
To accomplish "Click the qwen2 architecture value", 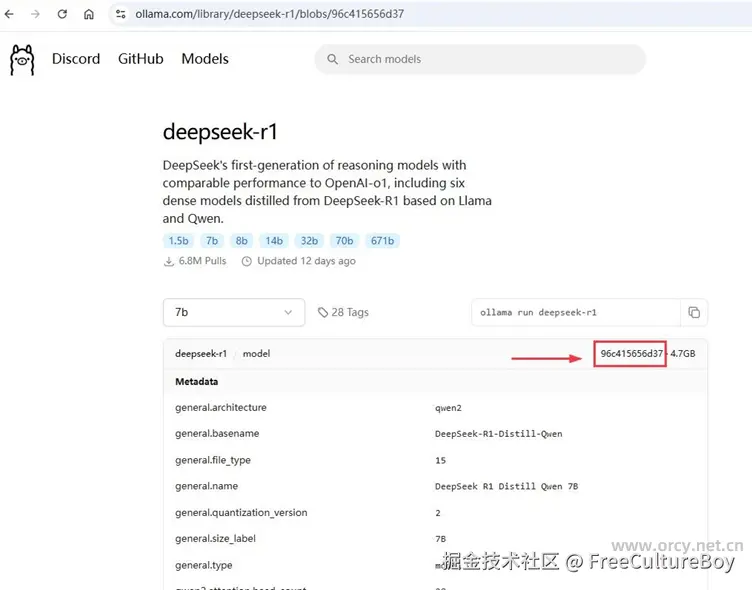I will [448, 408].
